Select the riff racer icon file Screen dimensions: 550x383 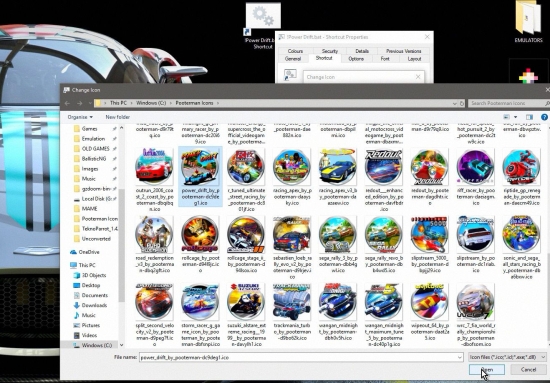pos(475,176)
